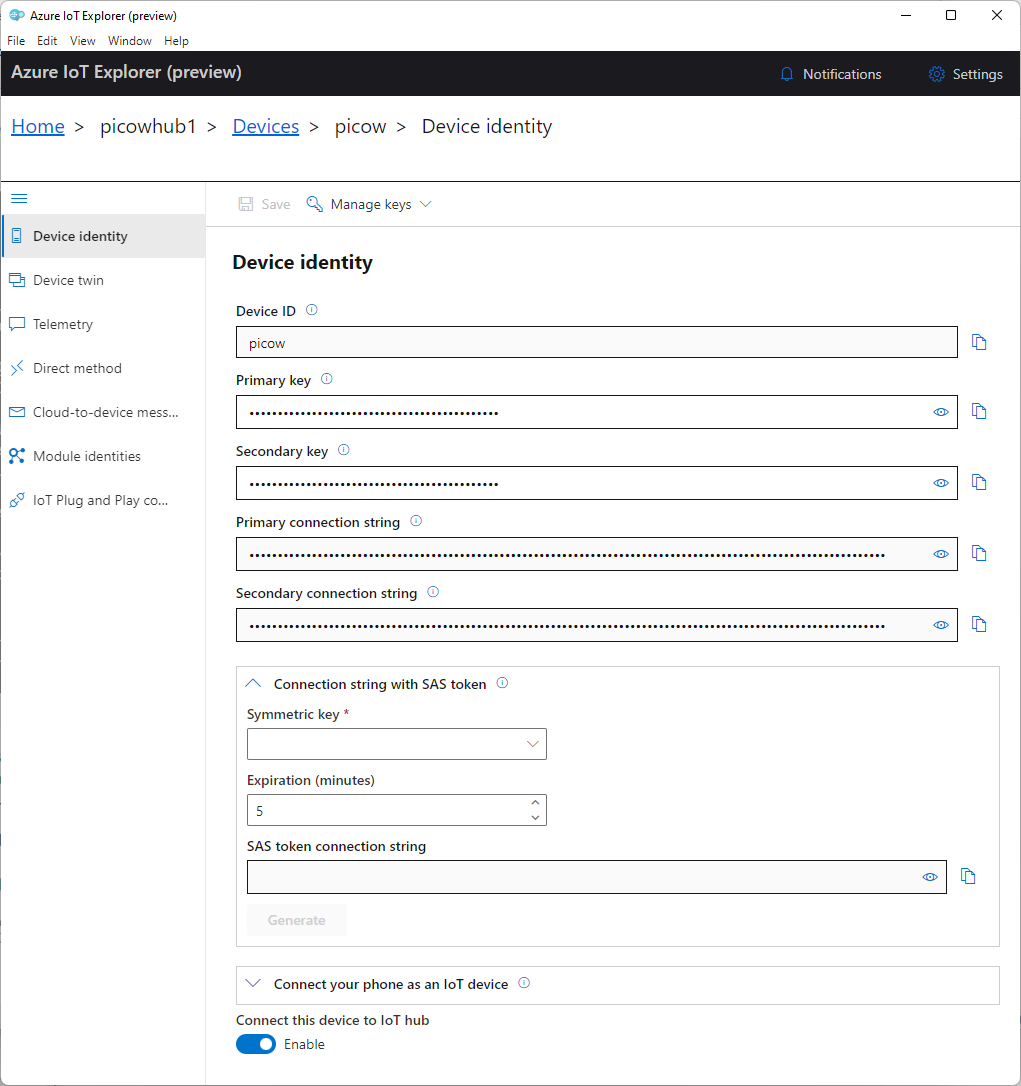The width and height of the screenshot is (1021, 1086).
Task: Copy the Device ID value
Action: coord(979,342)
